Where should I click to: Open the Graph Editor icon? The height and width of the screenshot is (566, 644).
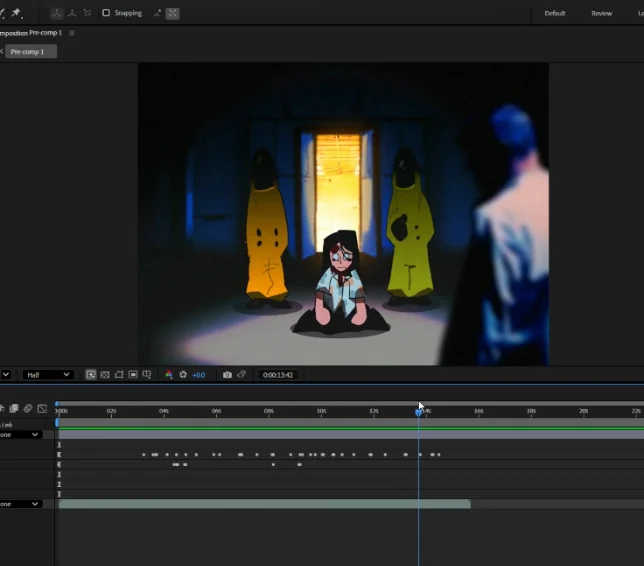pos(42,408)
